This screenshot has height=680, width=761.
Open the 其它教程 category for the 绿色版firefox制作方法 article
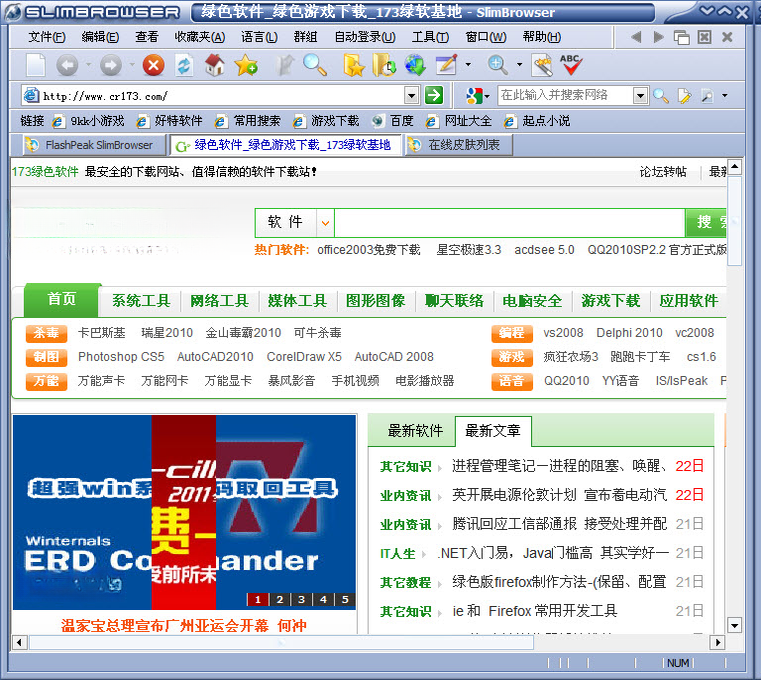pos(405,582)
